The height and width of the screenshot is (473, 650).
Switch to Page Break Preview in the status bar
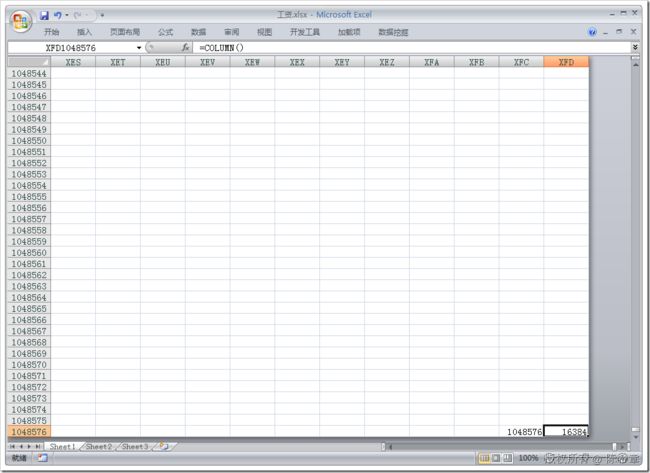pyautogui.click(x=507, y=458)
